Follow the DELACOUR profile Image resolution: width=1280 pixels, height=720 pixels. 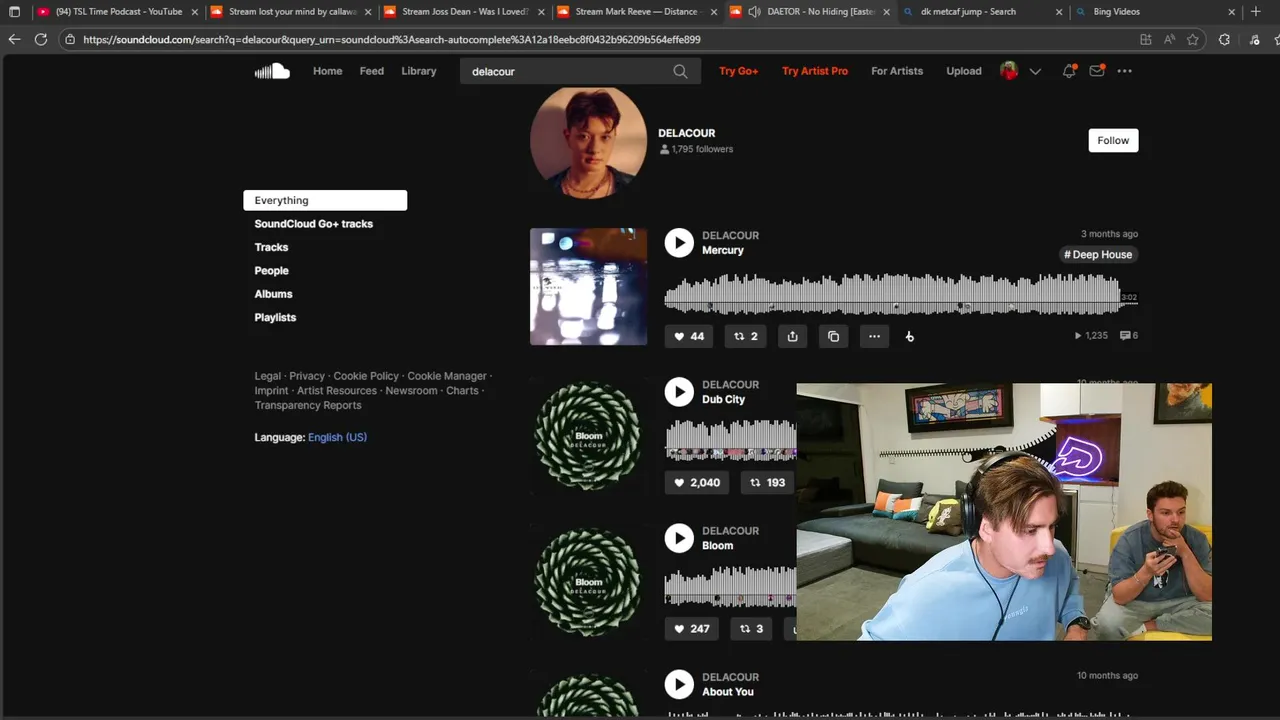(x=1113, y=140)
